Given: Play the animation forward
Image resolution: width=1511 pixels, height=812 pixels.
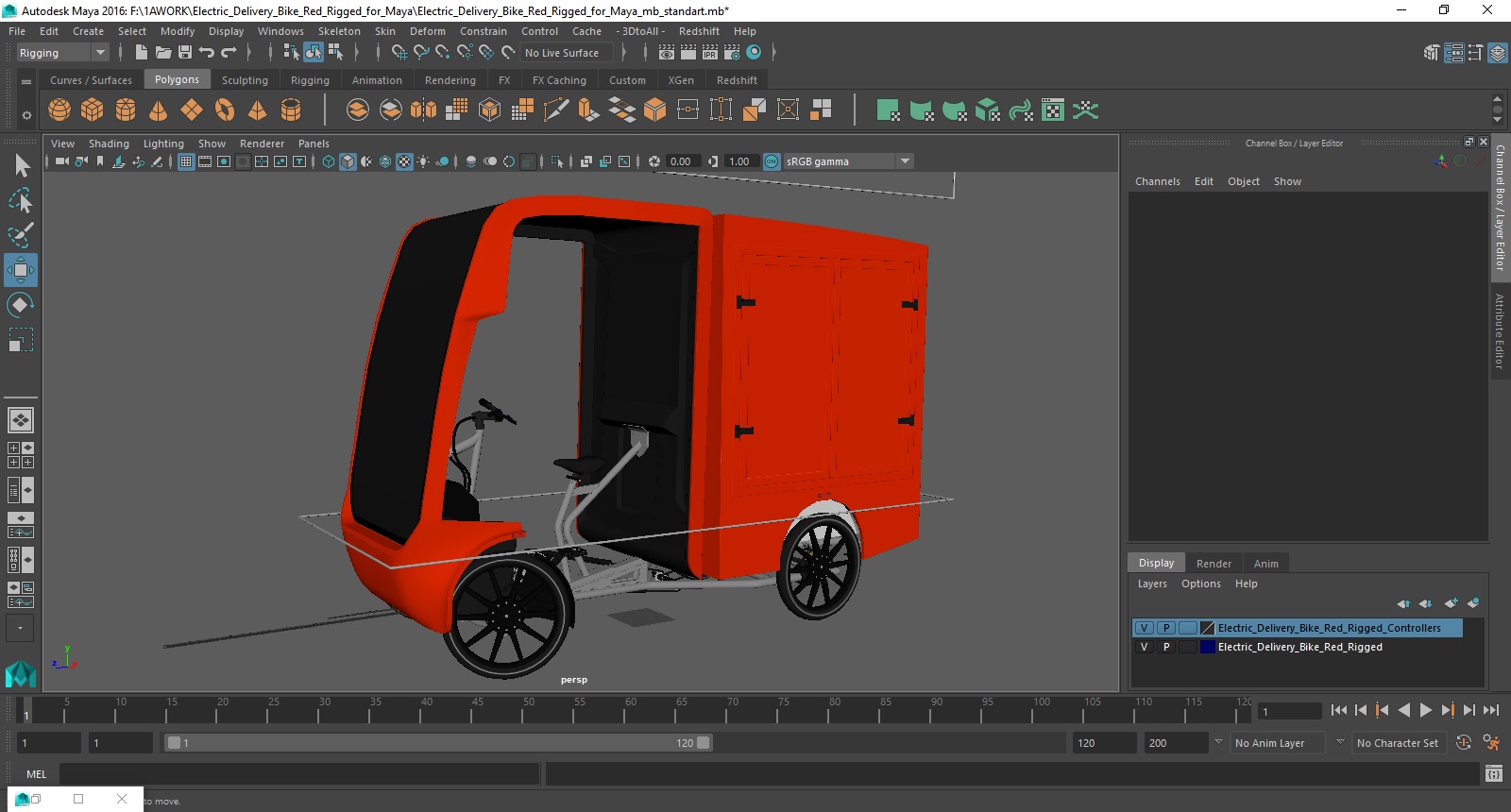Looking at the screenshot, I should 1425,710.
